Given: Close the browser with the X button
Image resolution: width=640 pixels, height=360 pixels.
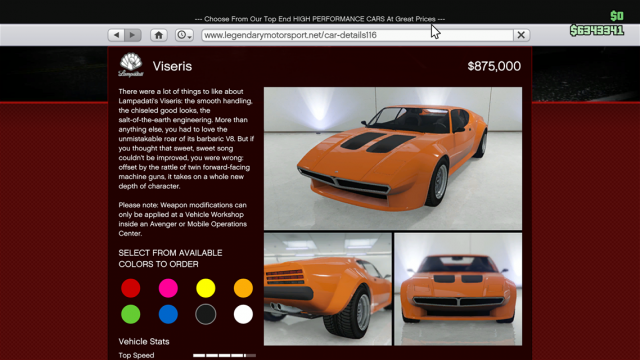Looking at the screenshot, I should point(521,35).
